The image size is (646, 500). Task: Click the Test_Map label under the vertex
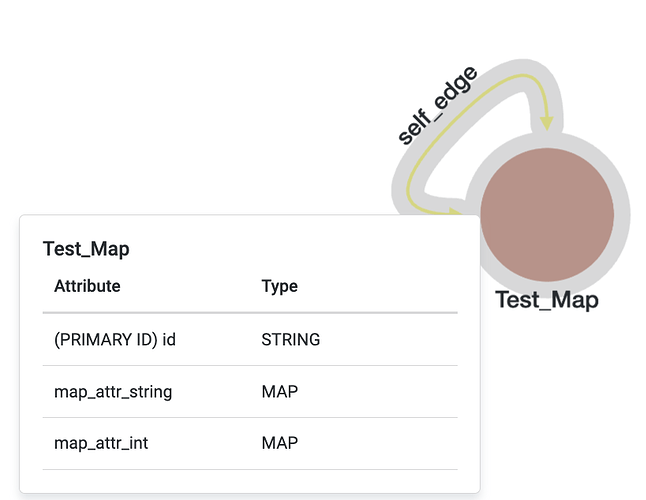pyautogui.click(x=547, y=299)
